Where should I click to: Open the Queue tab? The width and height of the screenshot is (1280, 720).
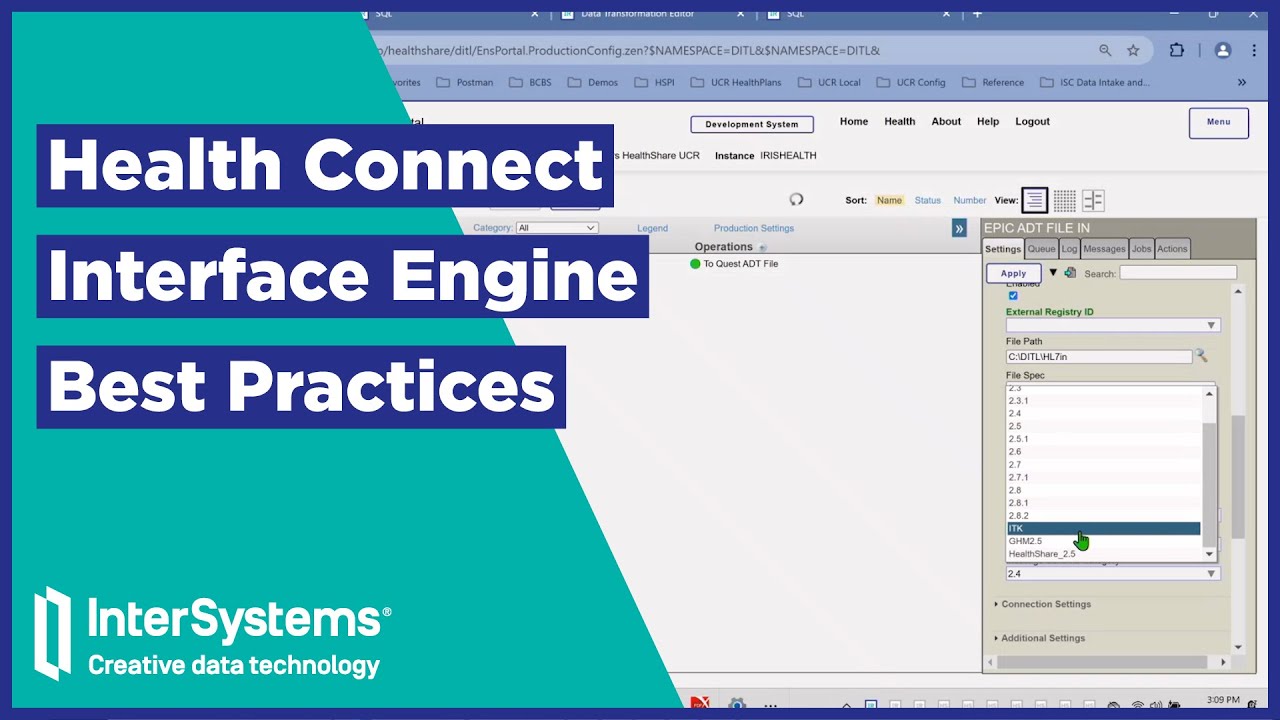(x=1041, y=249)
